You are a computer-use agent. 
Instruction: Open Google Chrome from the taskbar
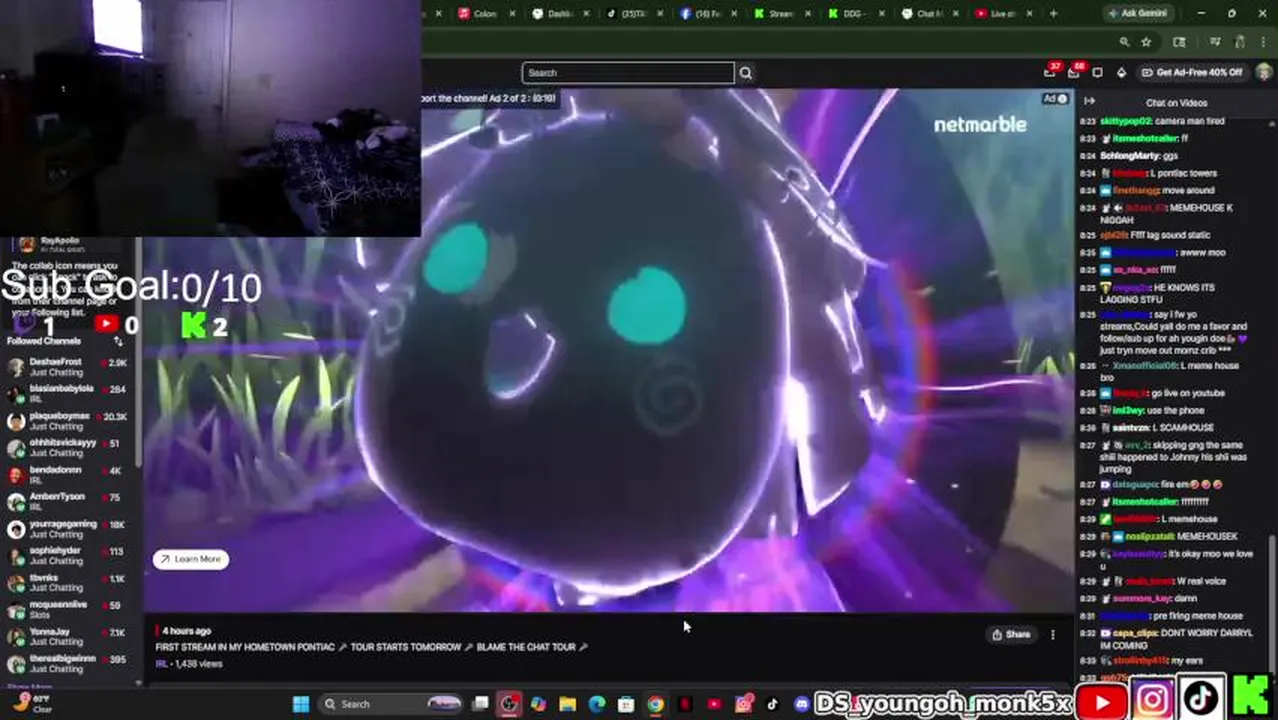pyautogui.click(x=655, y=704)
